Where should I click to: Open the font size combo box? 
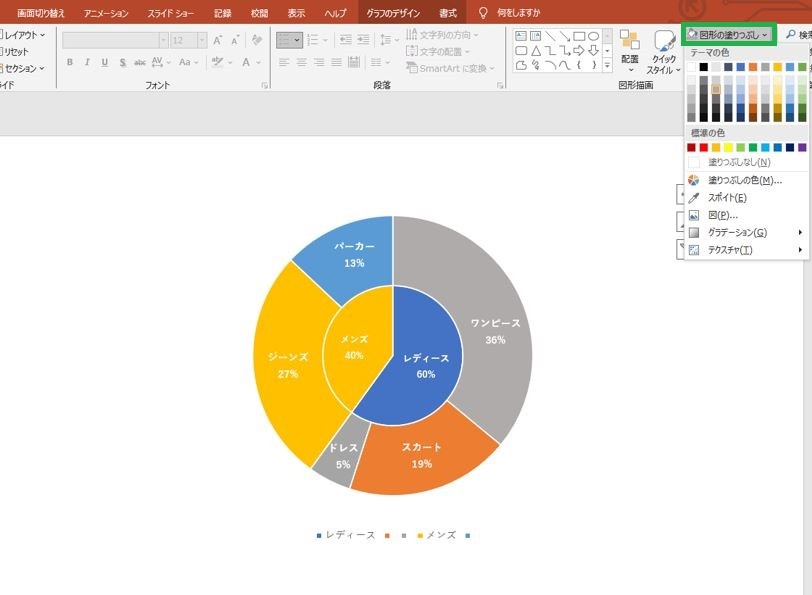coord(188,40)
